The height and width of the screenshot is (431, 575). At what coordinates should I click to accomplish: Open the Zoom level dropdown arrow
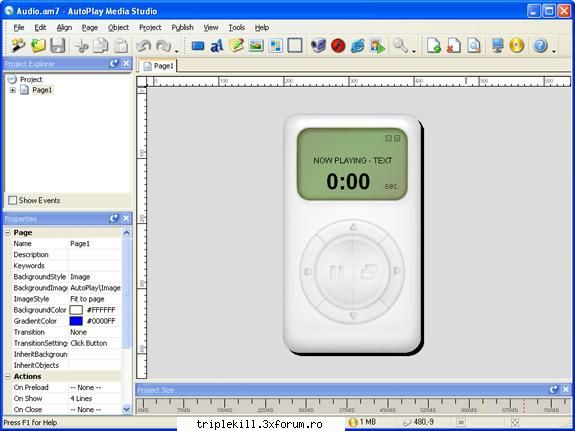point(413,51)
